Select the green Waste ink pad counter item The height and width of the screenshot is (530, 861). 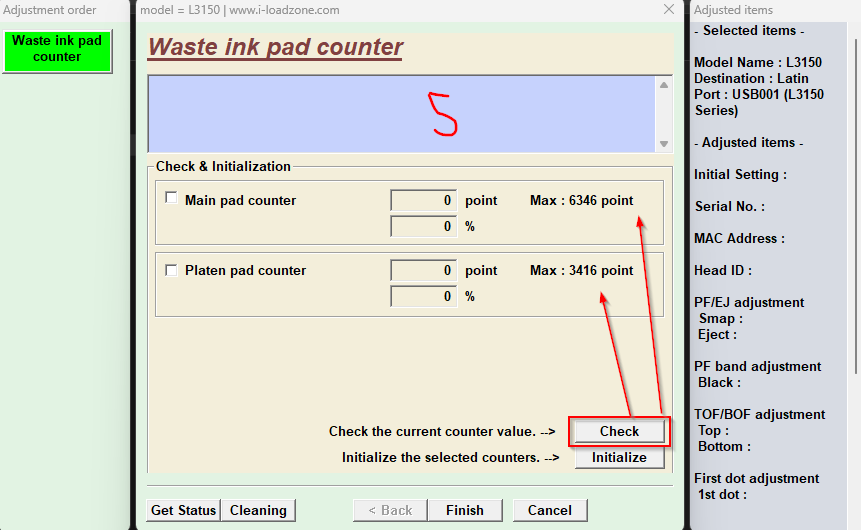pos(57,50)
